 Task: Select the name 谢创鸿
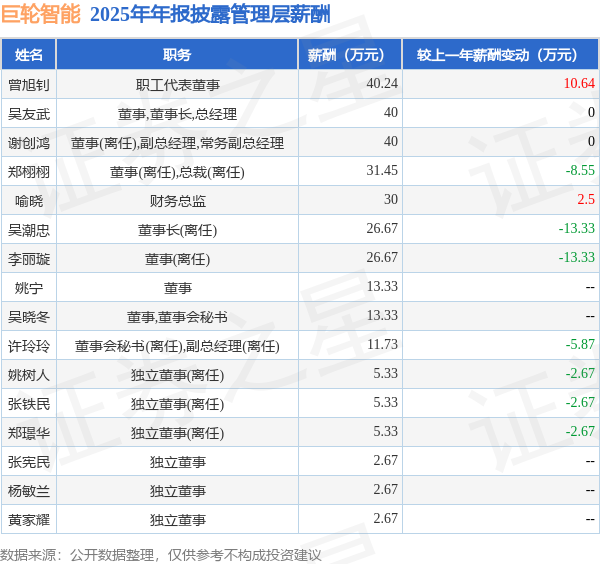[29, 143]
